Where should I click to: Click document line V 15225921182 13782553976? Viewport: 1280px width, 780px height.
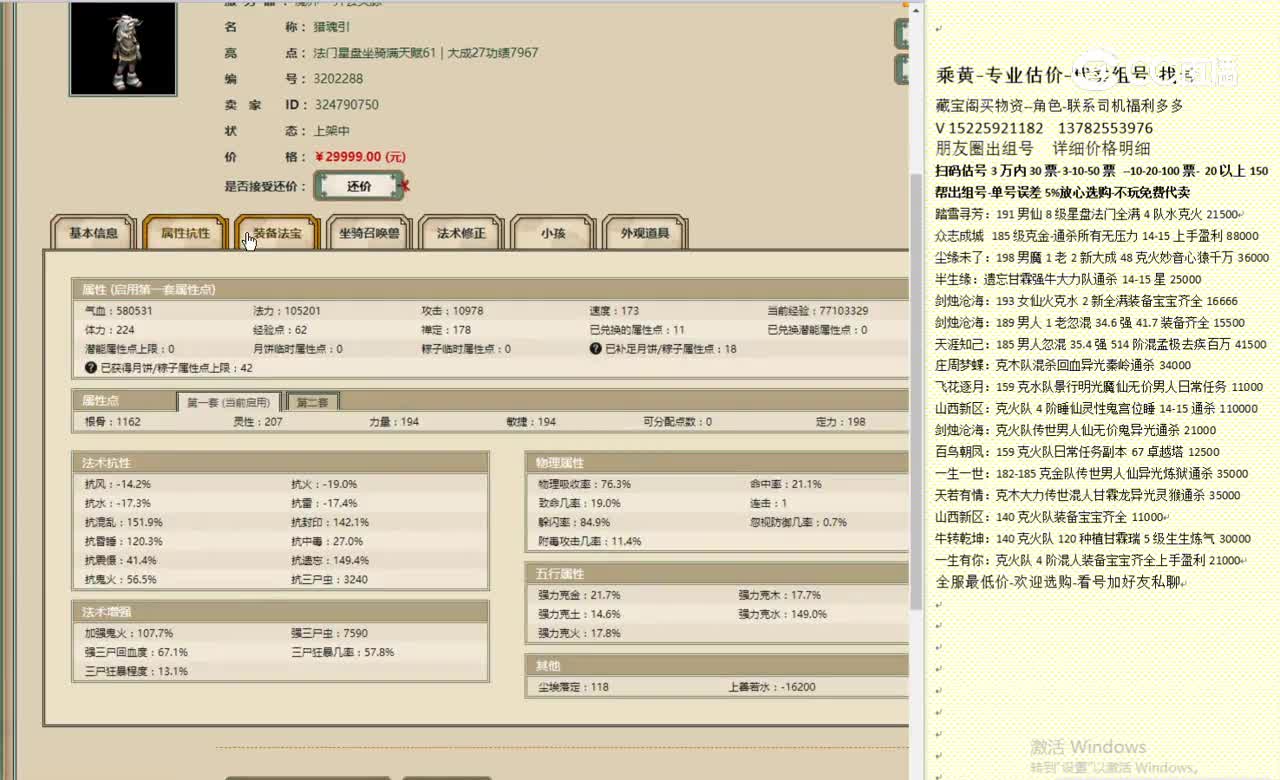point(1044,128)
